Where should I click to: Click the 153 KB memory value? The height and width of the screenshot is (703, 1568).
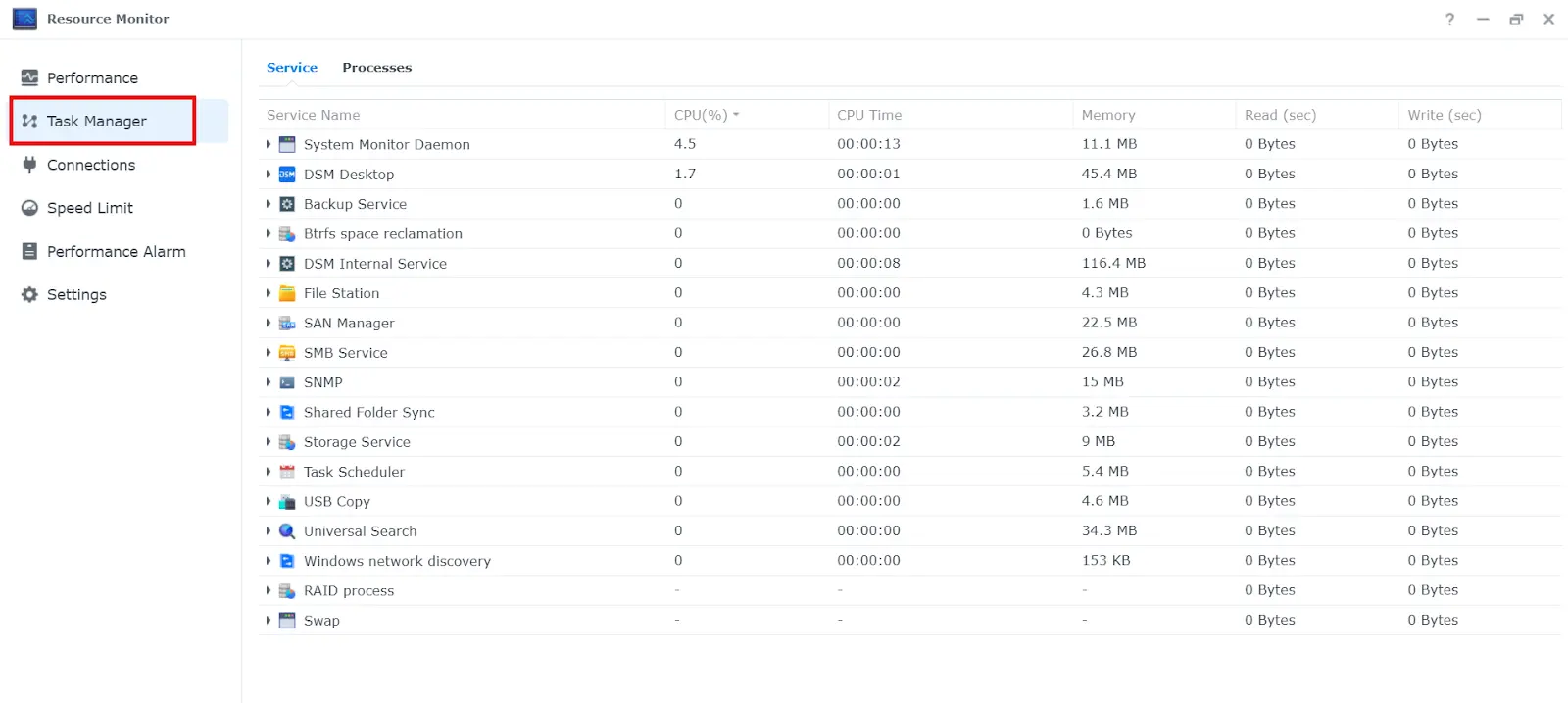tap(1105, 561)
